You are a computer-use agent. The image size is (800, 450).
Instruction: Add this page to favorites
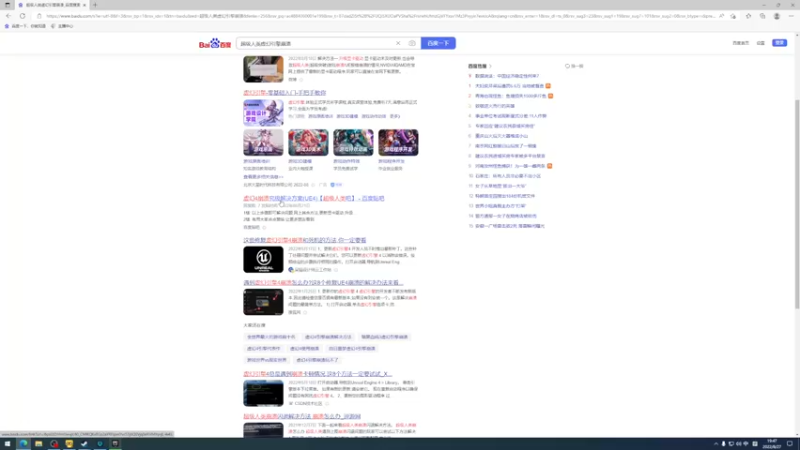[733, 16]
